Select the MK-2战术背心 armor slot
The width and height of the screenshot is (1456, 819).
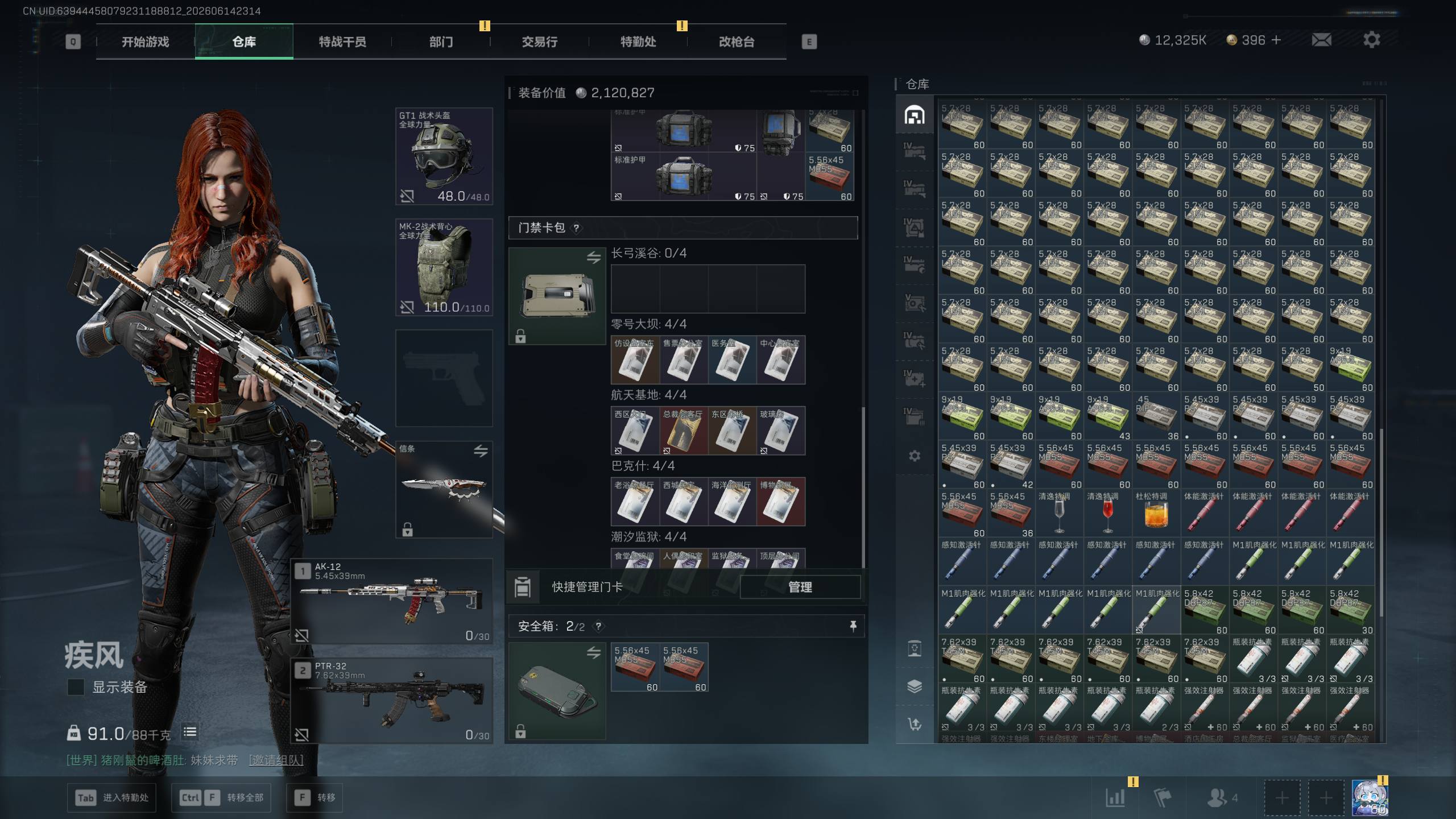point(444,267)
